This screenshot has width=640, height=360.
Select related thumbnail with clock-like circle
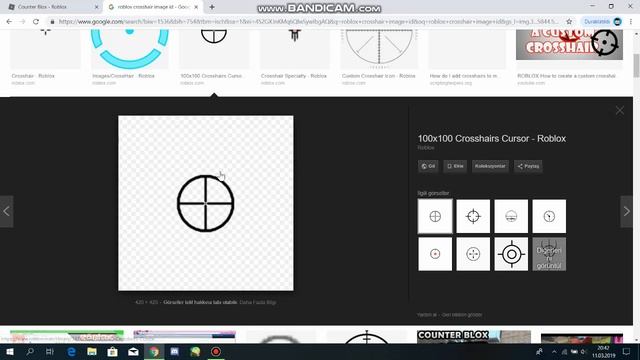pyautogui.click(x=549, y=216)
